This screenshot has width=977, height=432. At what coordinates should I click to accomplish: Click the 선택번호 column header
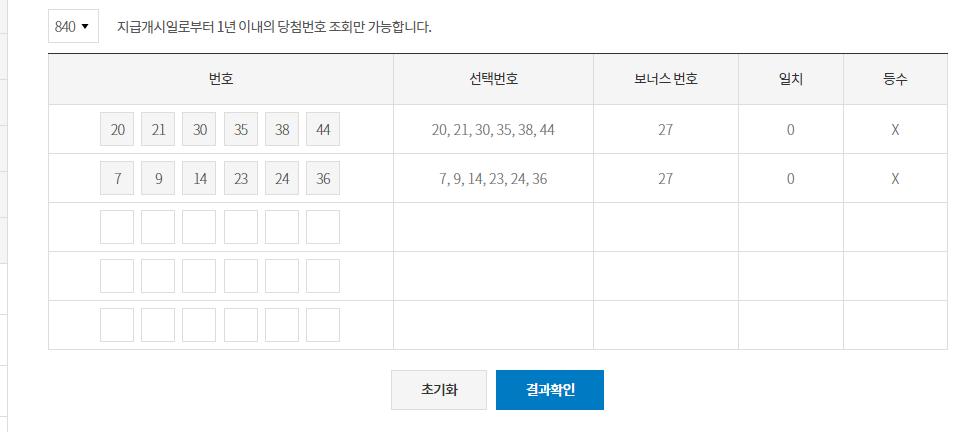point(493,79)
